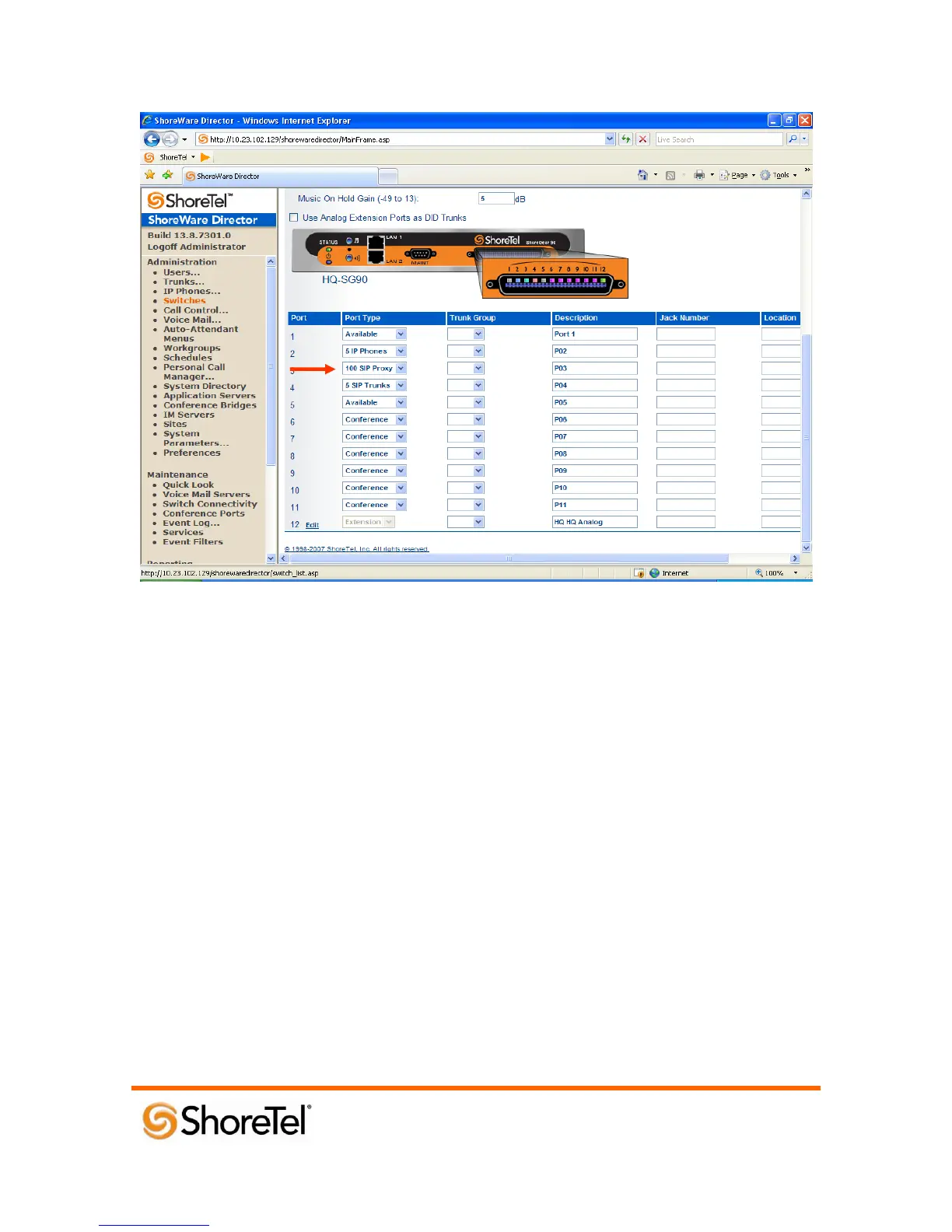Open Trunks in the Administration menu
952x1232 pixels.
pyautogui.click(x=184, y=282)
